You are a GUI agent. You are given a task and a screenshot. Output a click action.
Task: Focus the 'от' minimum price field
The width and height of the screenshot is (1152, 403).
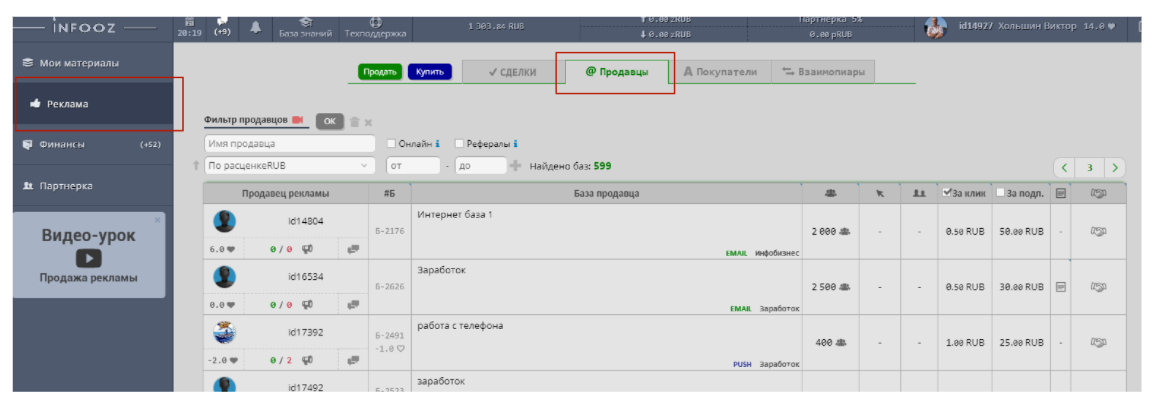tap(412, 166)
